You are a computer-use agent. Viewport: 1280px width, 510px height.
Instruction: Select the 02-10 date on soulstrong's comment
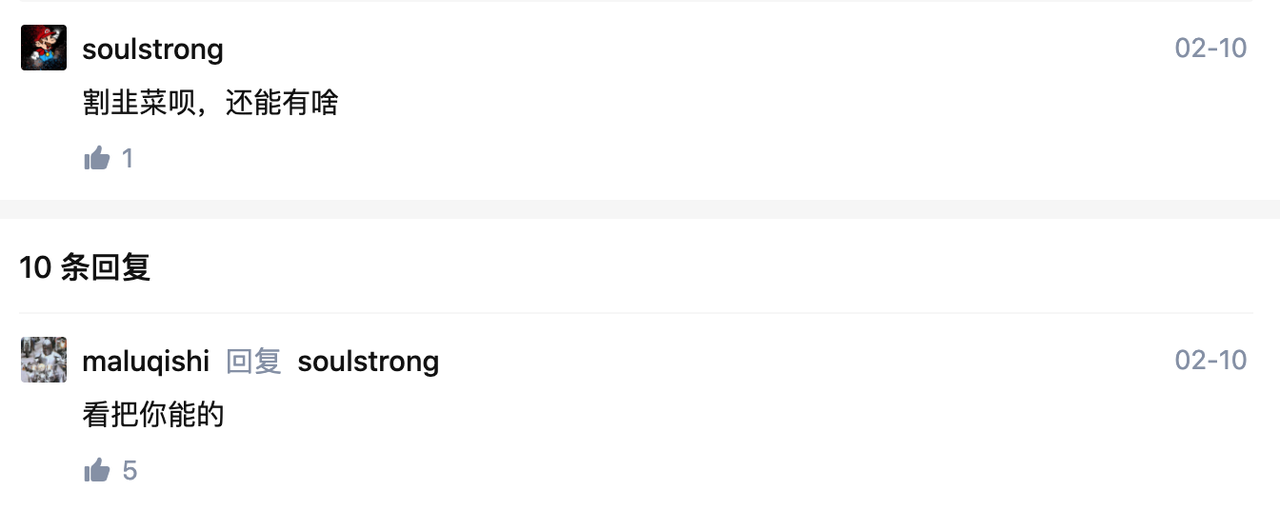pos(1211,48)
